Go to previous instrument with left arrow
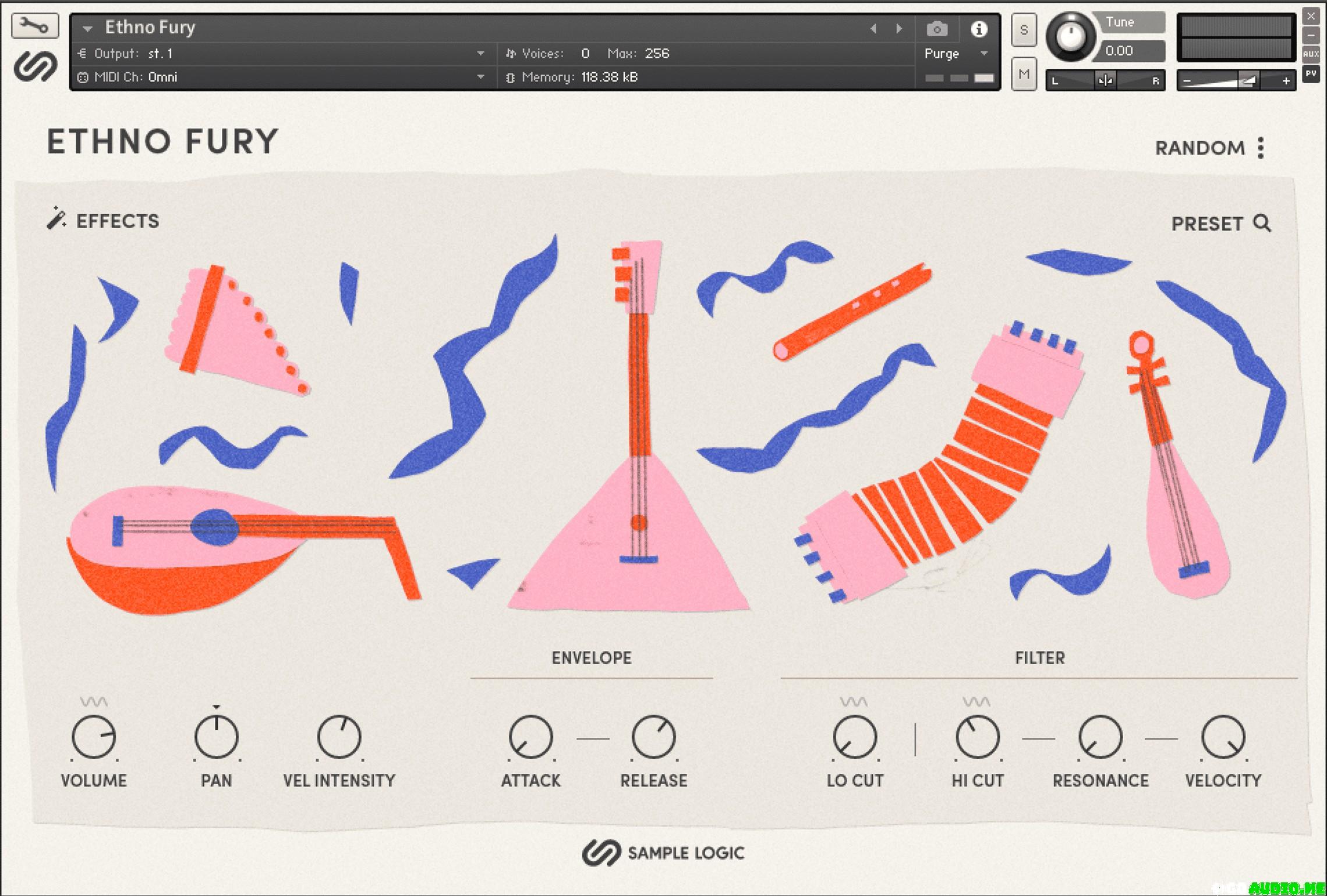The width and height of the screenshot is (1327, 896). pos(873,29)
